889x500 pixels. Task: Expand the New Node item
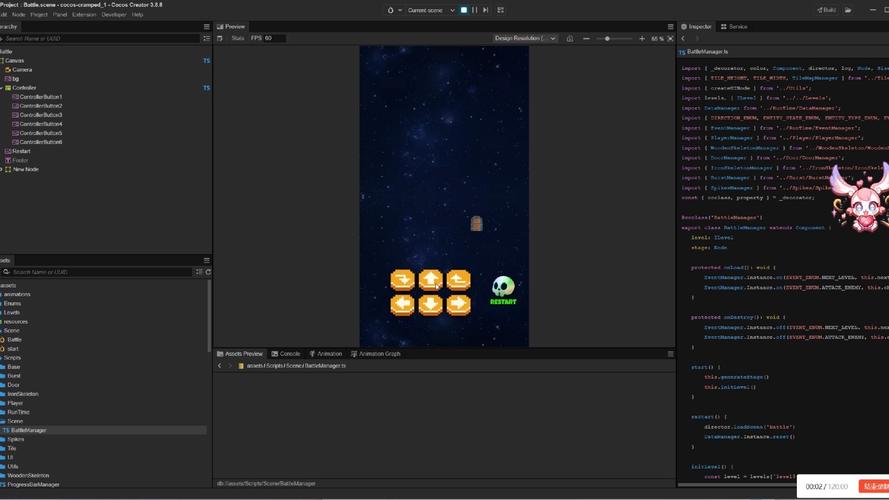2,170
